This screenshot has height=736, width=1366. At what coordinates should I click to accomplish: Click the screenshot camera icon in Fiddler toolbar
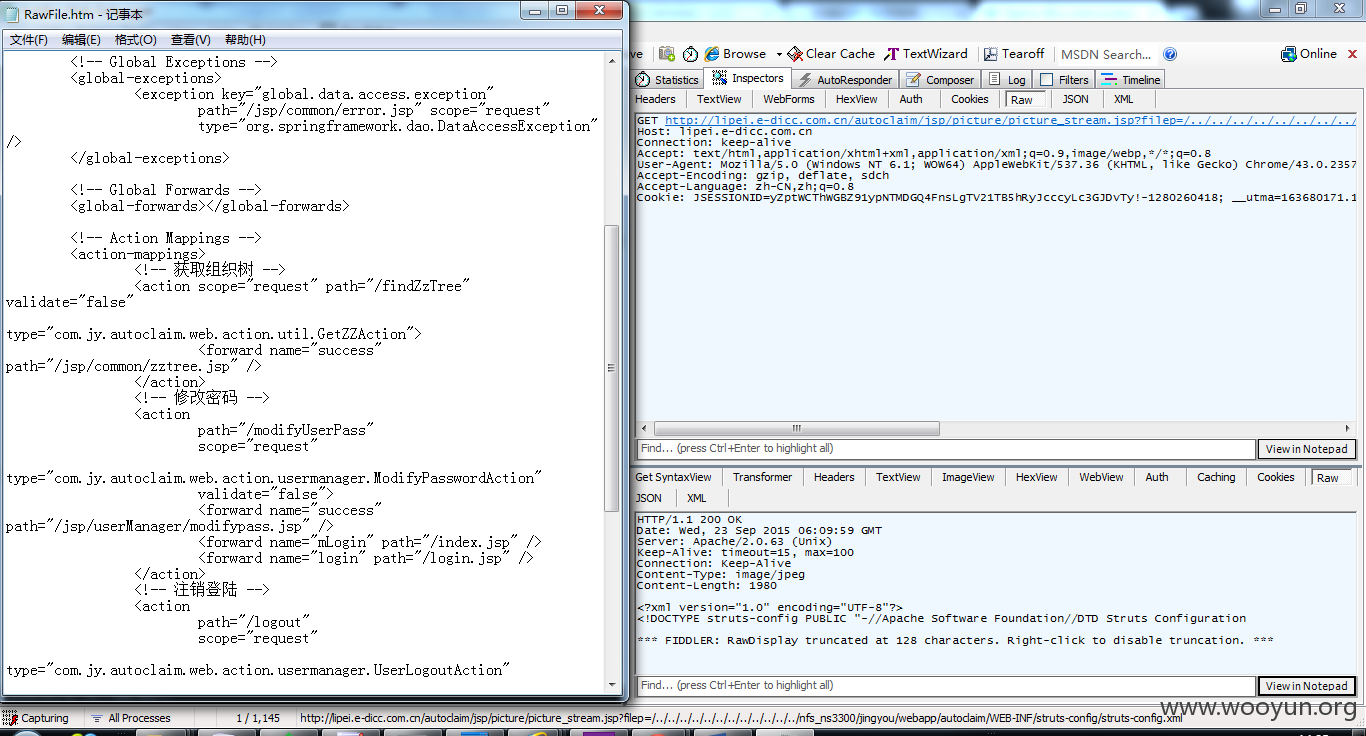[x=666, y=54]
